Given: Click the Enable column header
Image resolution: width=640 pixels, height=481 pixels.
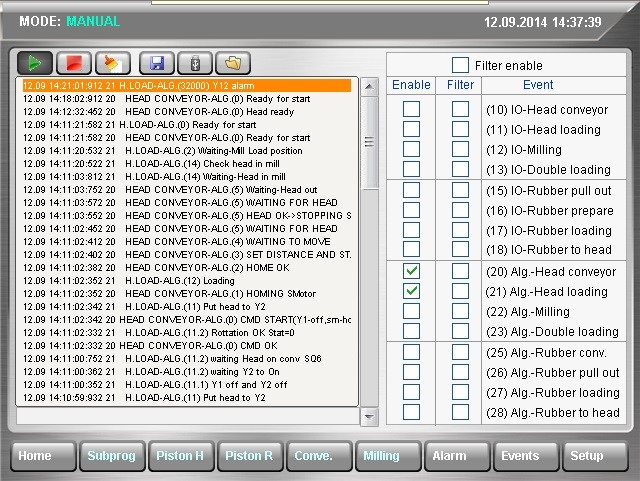Looking at the screenshot, I should (x=411, y=85).
